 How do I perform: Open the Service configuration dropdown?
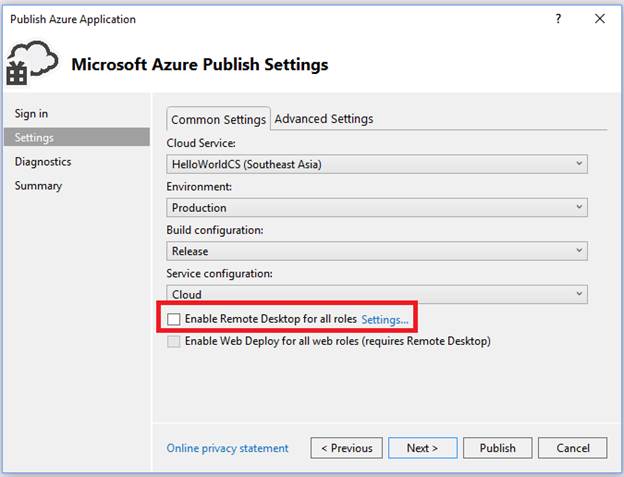click(376, 294)
